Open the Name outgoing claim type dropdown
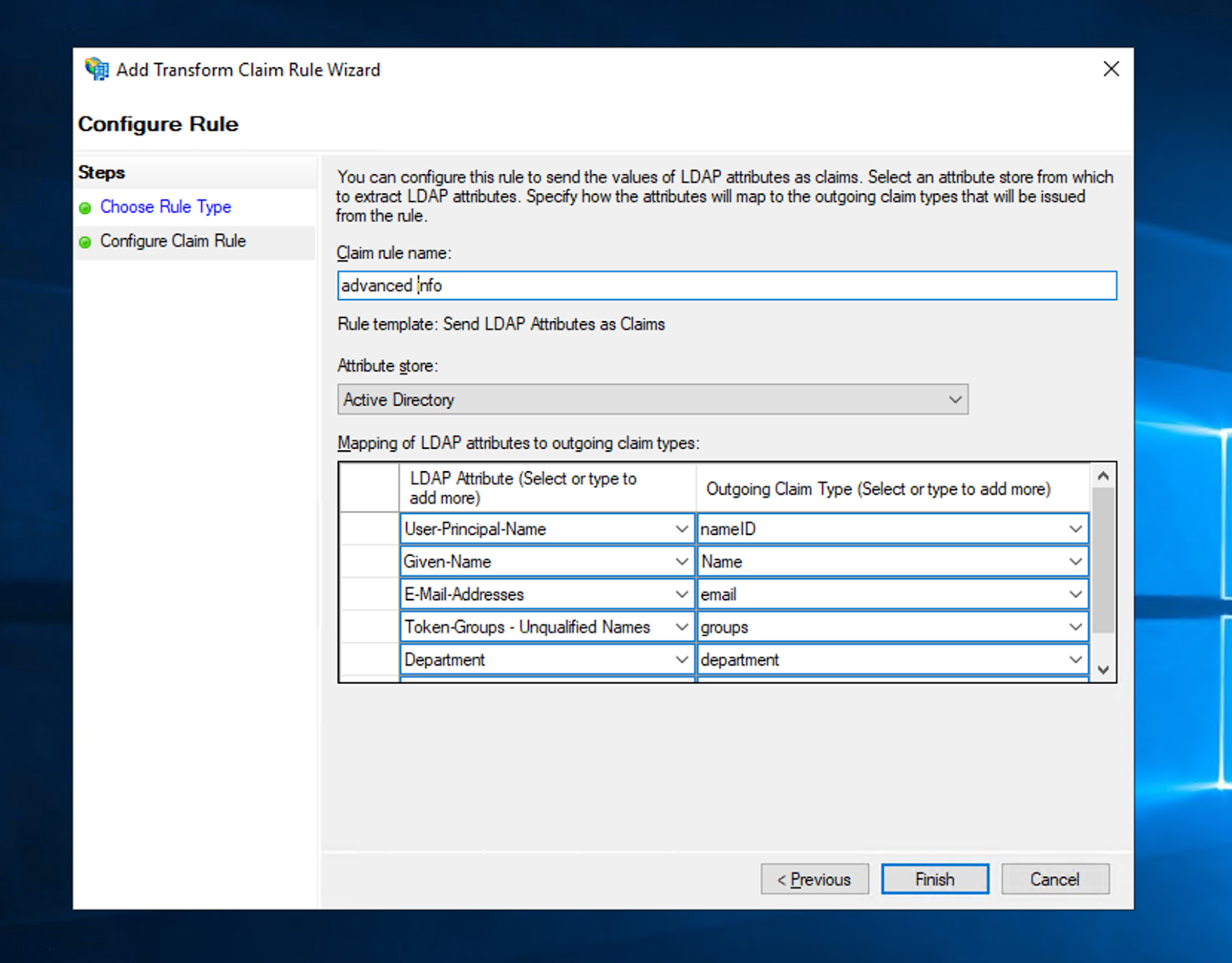The image size is (1232, 963). click(1076, 562)
